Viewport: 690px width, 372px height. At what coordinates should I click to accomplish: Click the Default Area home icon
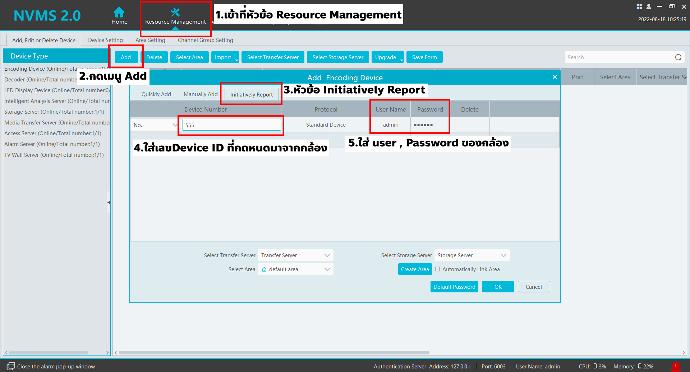pyautogui.click(x=264, y=269)
